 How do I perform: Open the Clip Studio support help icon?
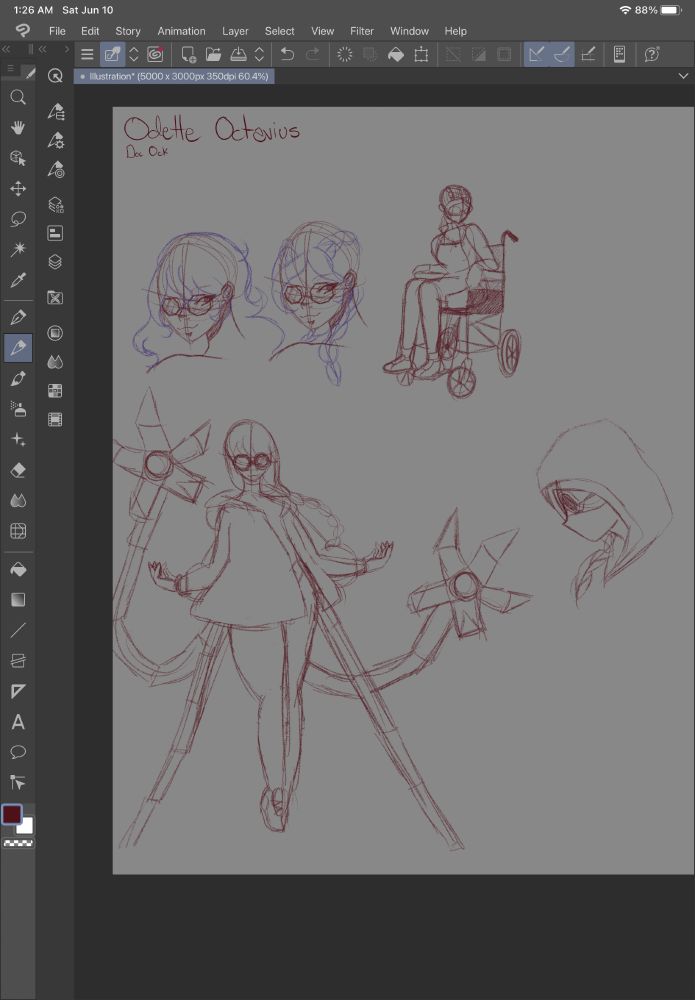point(652,54)
